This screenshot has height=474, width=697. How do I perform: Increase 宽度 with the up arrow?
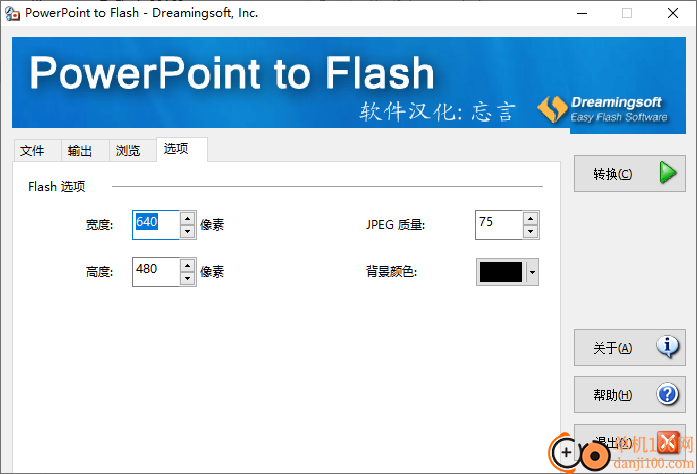[188, 218]
